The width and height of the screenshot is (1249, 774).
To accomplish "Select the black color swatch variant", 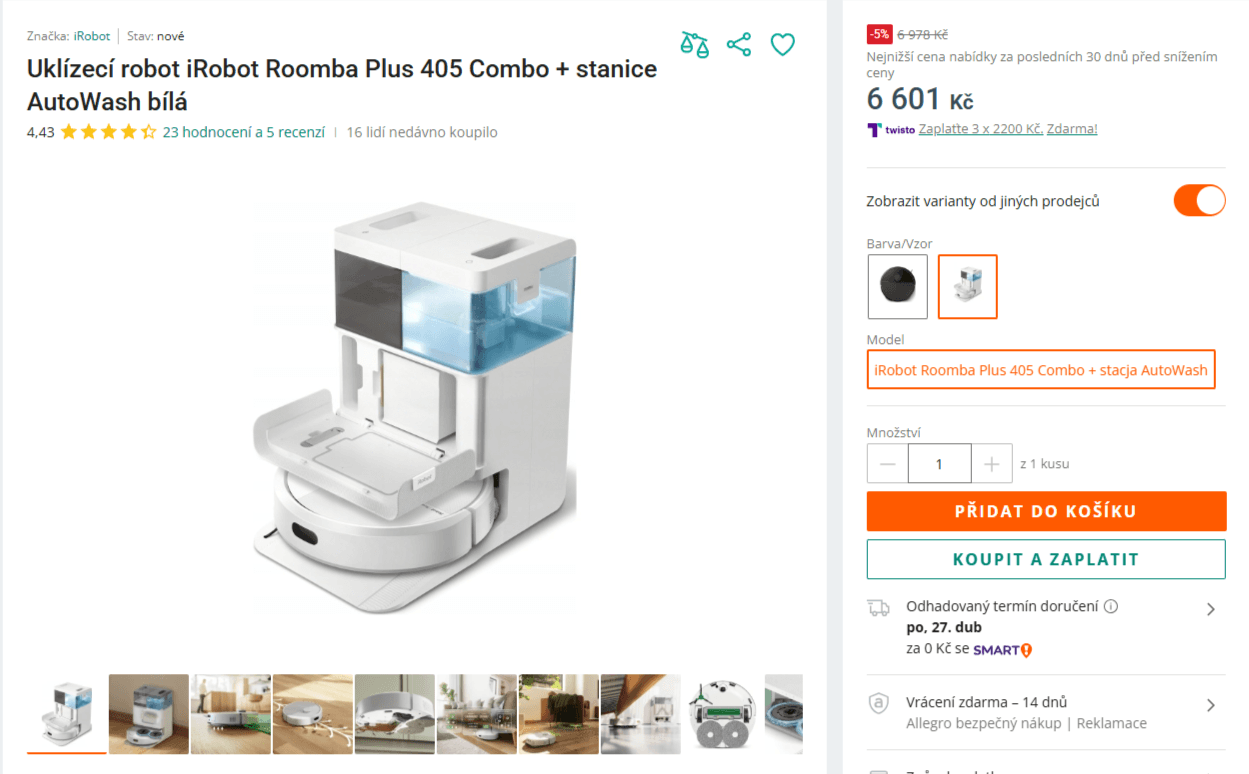I will (x=897, y=287).
